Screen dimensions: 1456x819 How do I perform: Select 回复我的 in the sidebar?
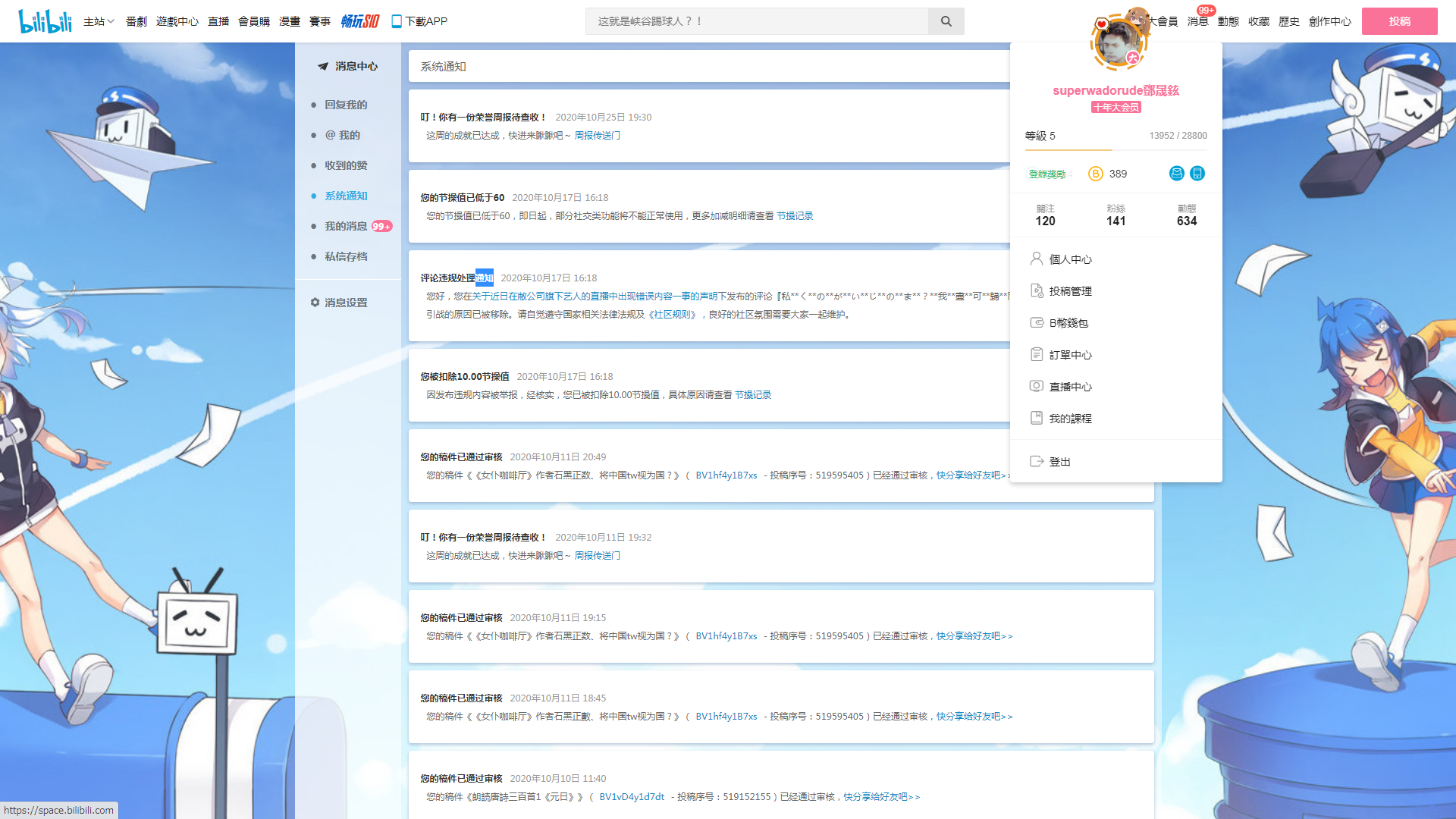pyautogui.click(x=346, y=105)
